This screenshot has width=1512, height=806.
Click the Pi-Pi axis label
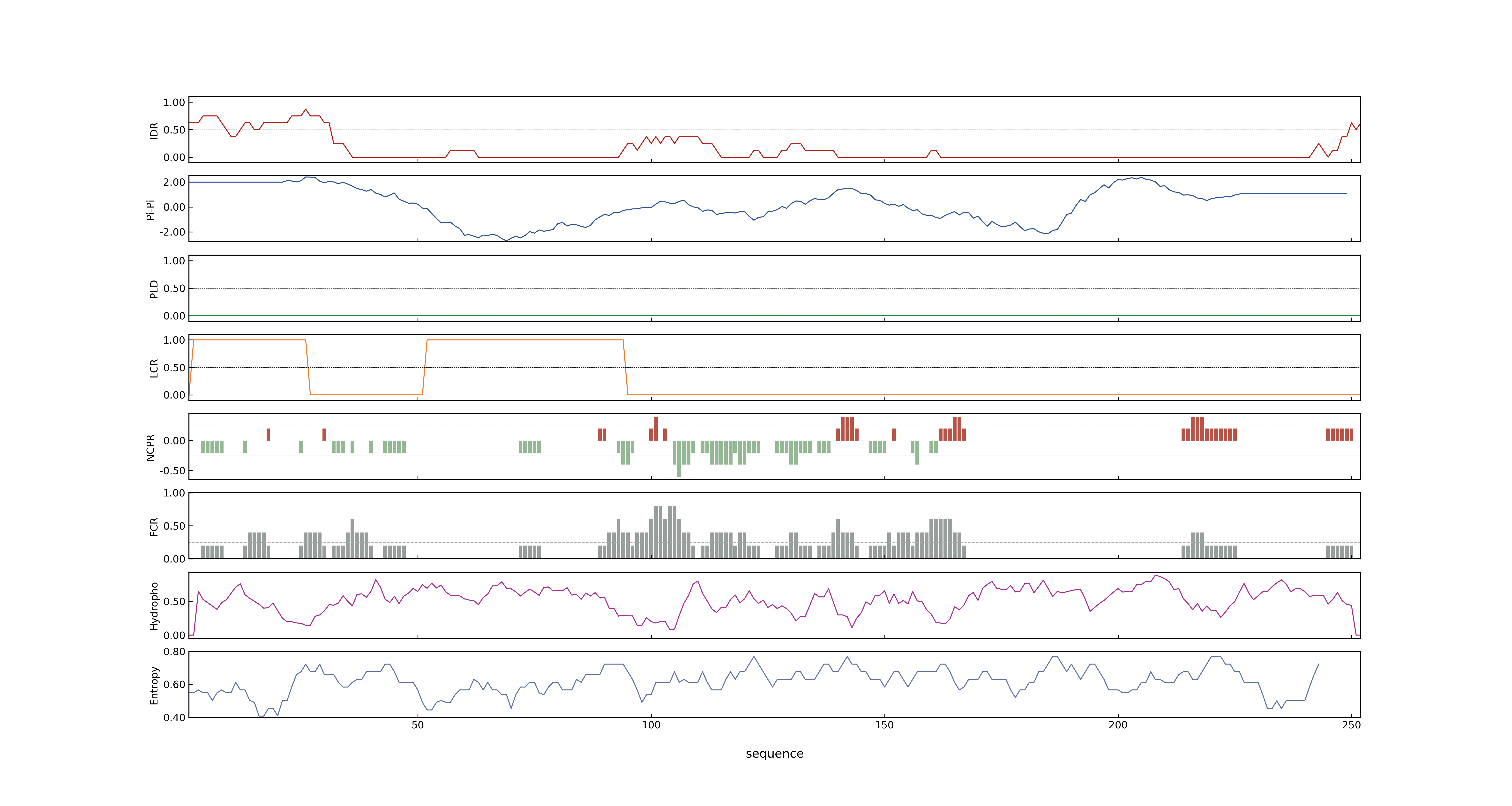tap(150, 209)
